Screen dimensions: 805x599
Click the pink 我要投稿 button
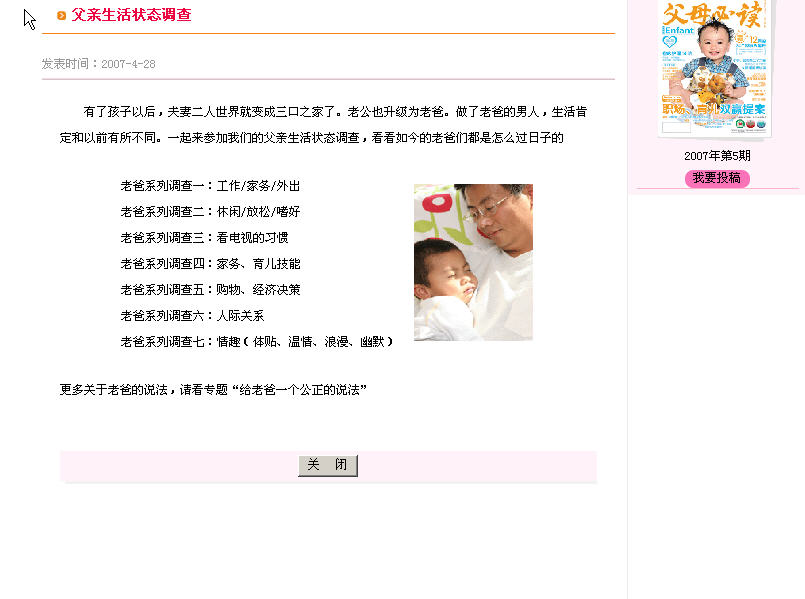(x=717, y=178)
